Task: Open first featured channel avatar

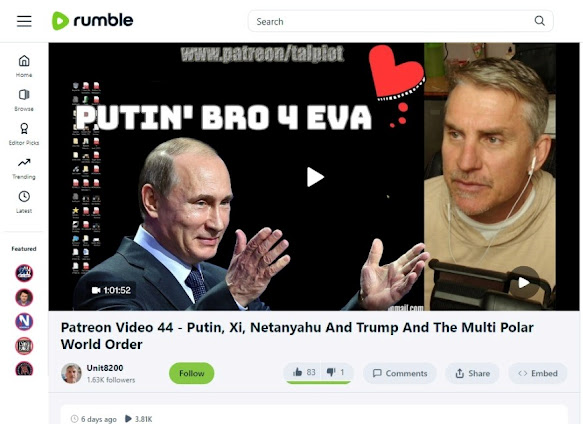Action: pyautogui.click(x=24, y=273)
